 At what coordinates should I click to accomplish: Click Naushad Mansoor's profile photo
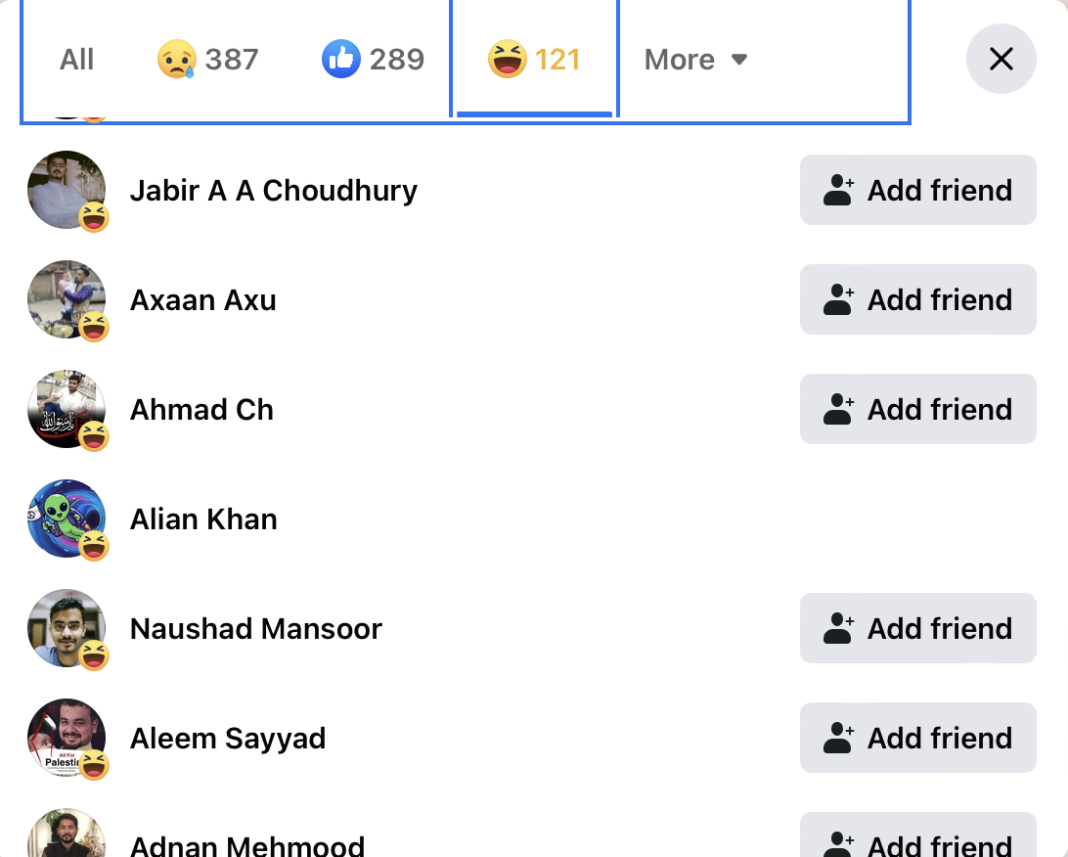point(66,628)
